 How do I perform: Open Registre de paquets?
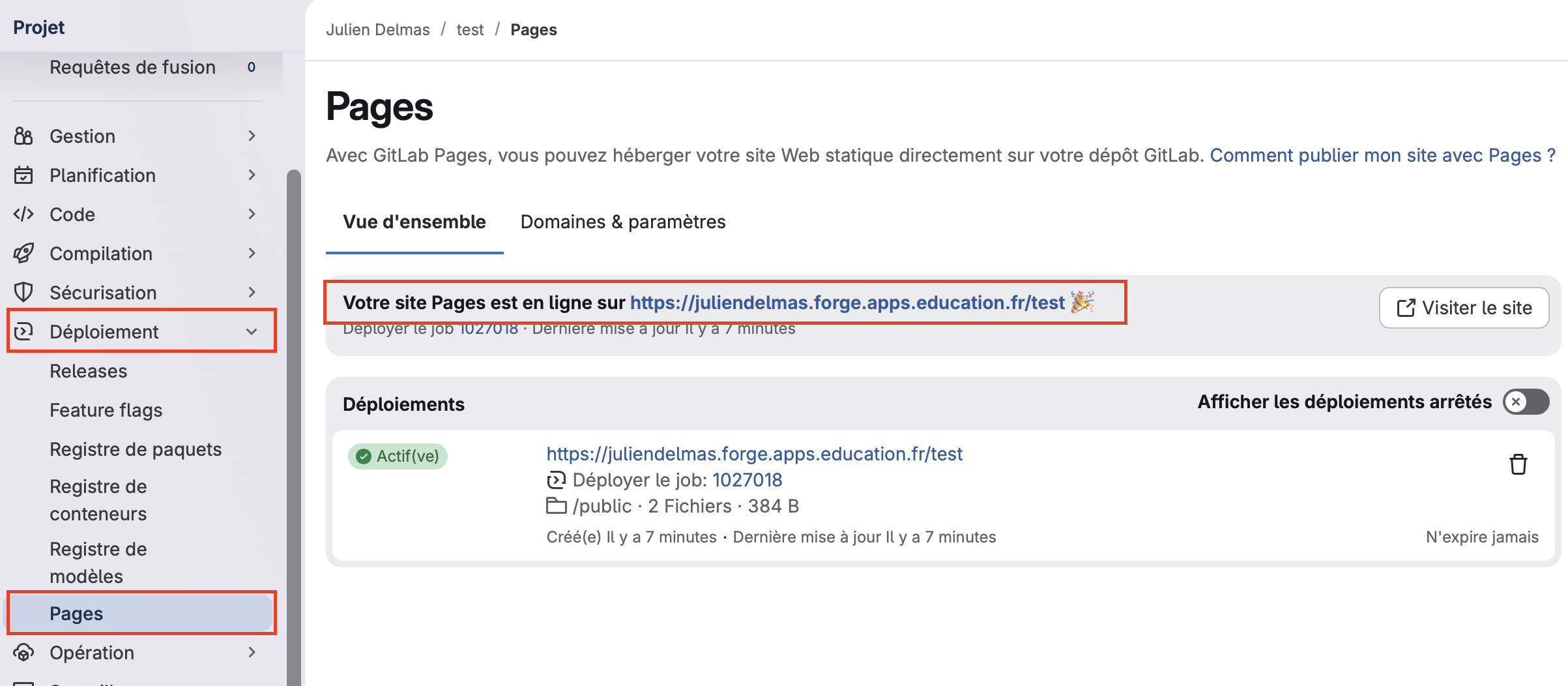(x=136, y=449)
